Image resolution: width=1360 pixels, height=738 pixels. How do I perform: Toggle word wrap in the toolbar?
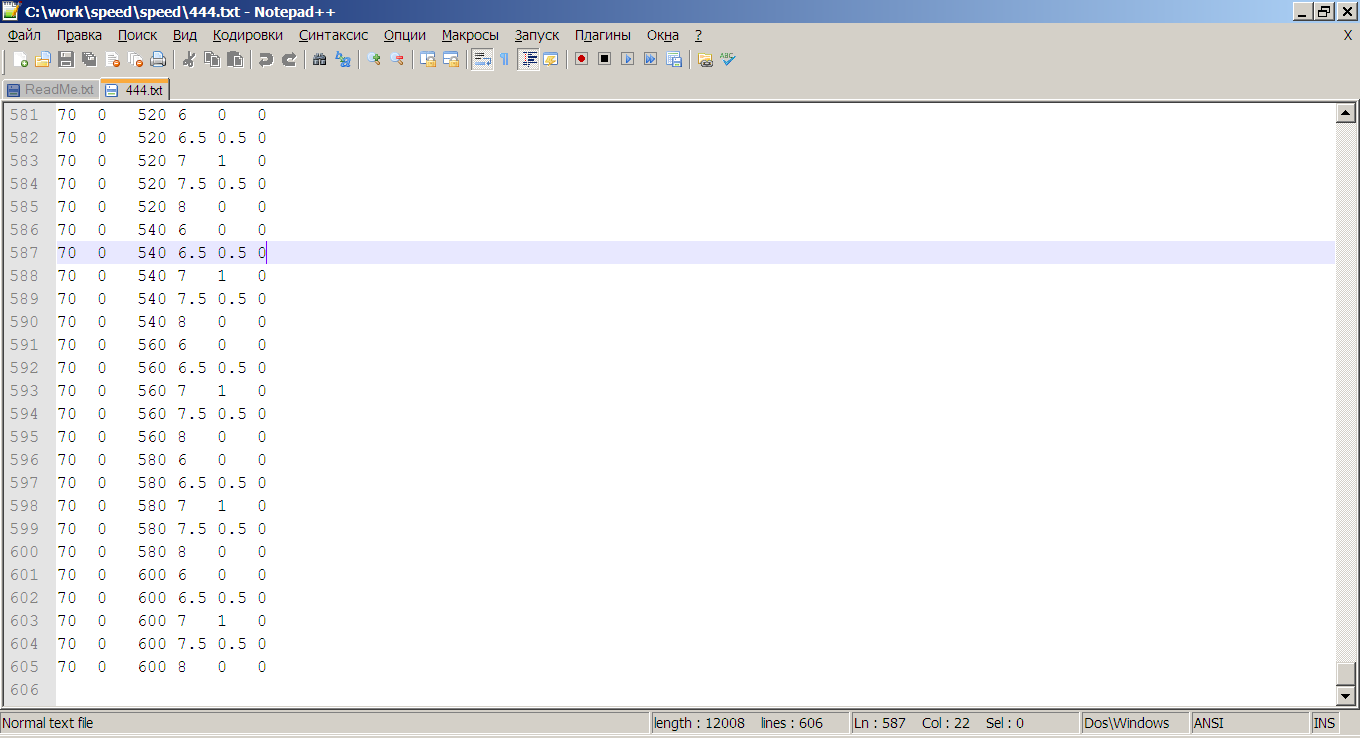pos(482,59)
